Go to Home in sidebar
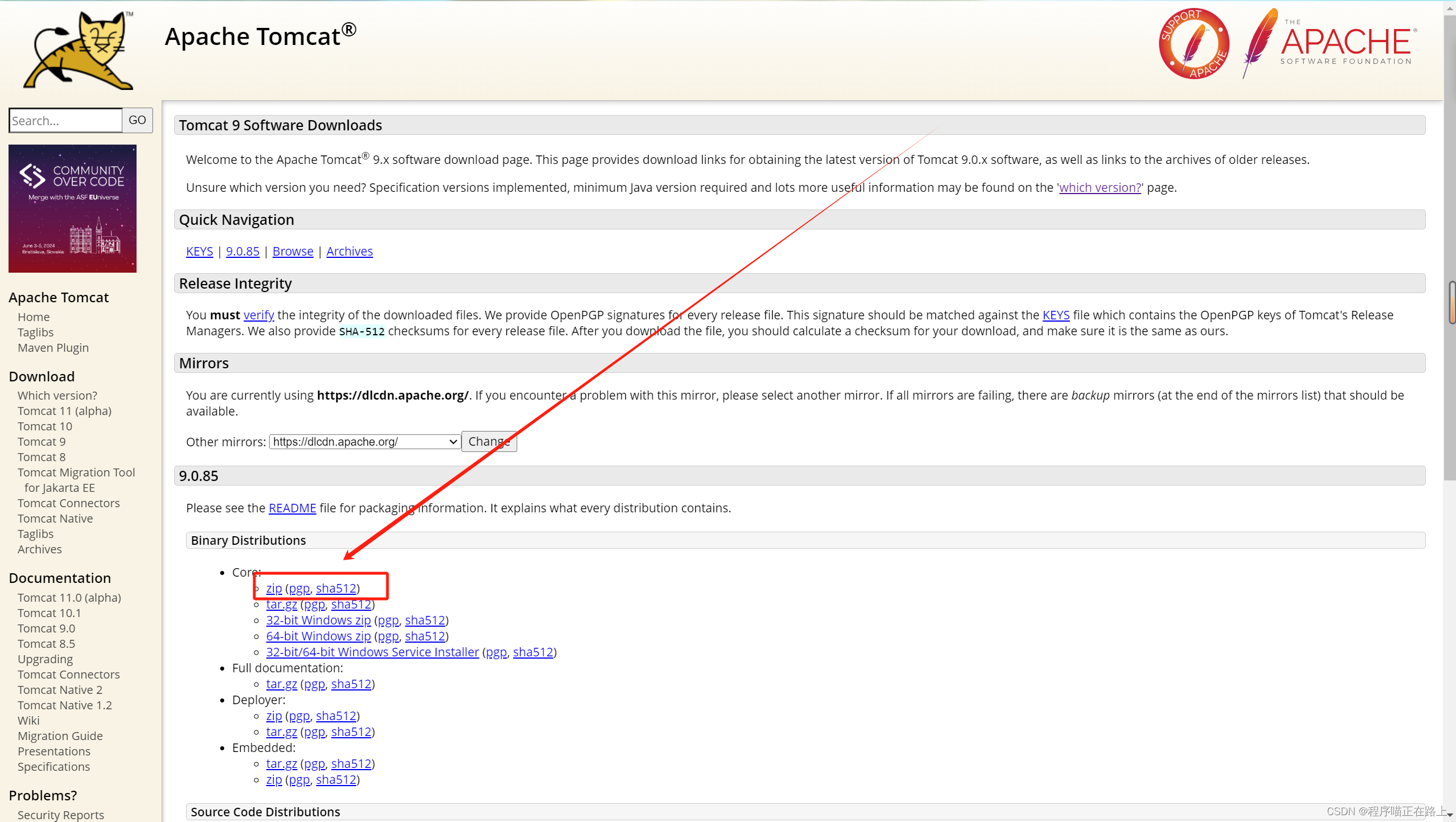The width and height of the screenshot is (1456, 822). tap(34, 317)
